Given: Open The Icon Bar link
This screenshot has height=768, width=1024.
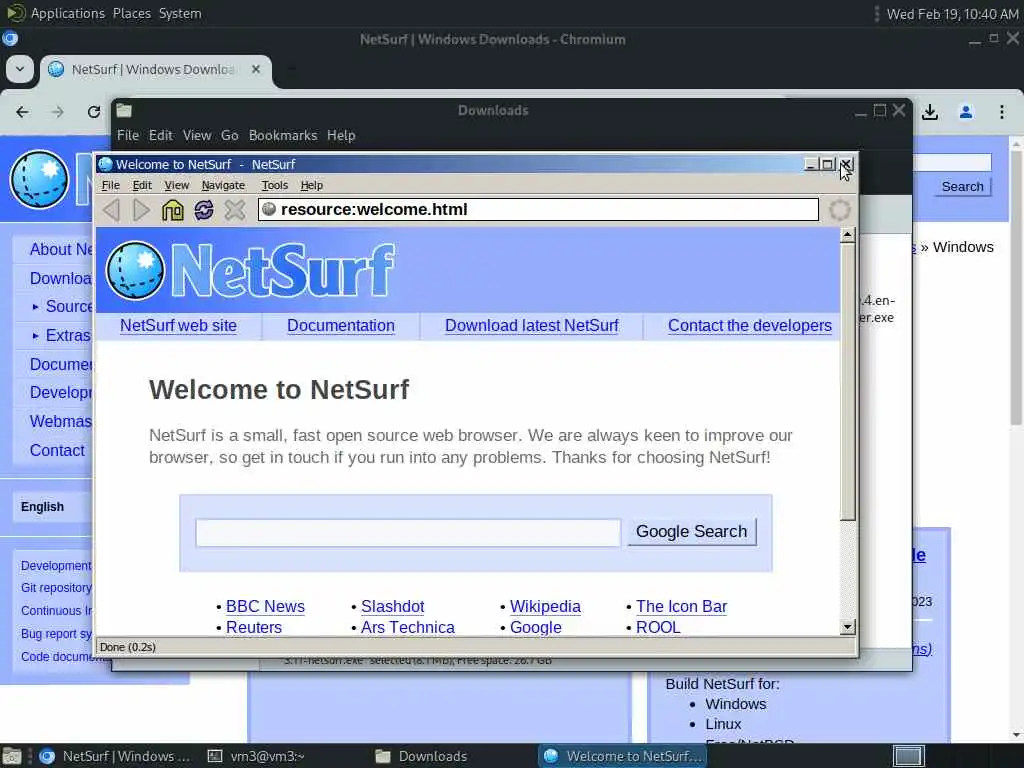Looking at the screenshot, I should pos(681,606).
